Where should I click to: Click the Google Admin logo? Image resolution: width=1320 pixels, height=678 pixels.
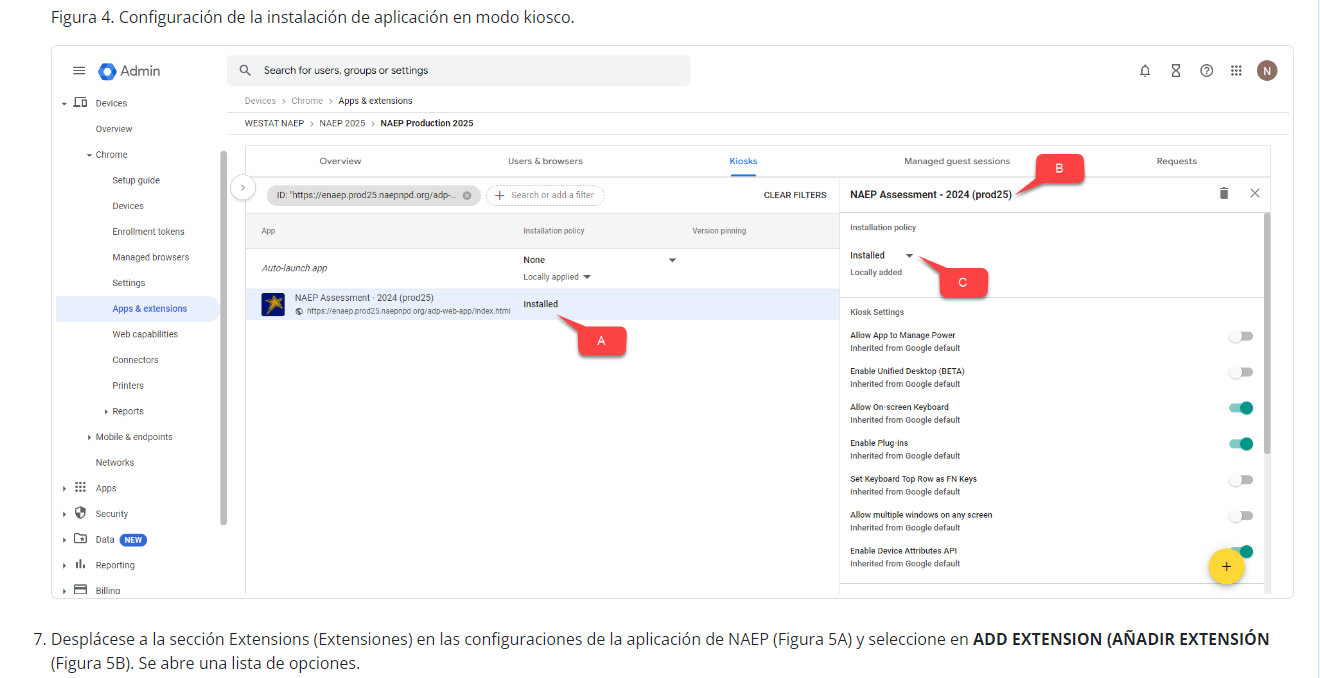129,71
